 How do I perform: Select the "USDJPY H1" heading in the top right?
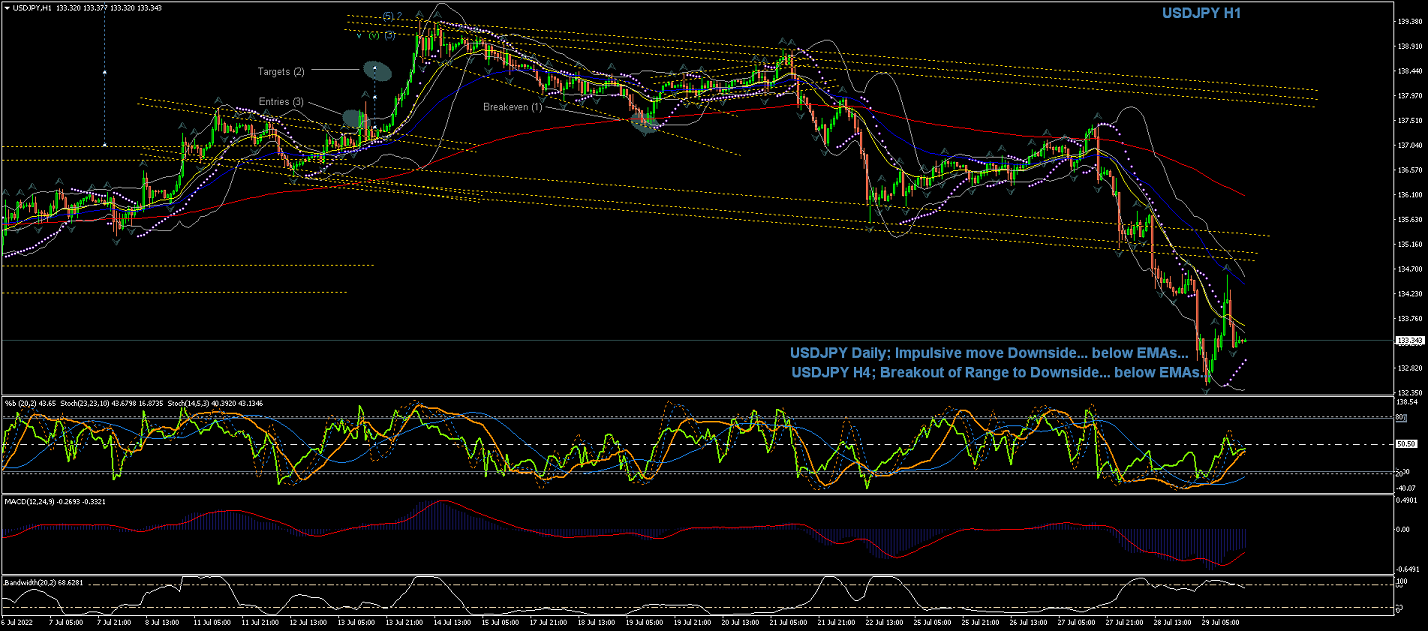1201,13
